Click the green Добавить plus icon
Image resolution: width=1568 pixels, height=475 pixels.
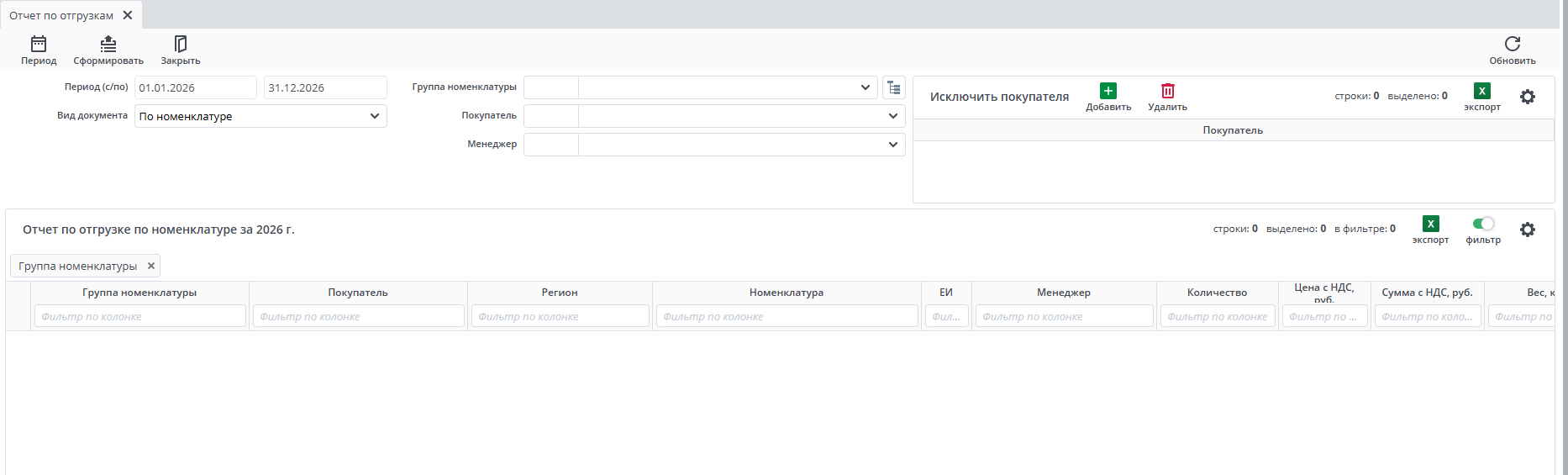1108,91
